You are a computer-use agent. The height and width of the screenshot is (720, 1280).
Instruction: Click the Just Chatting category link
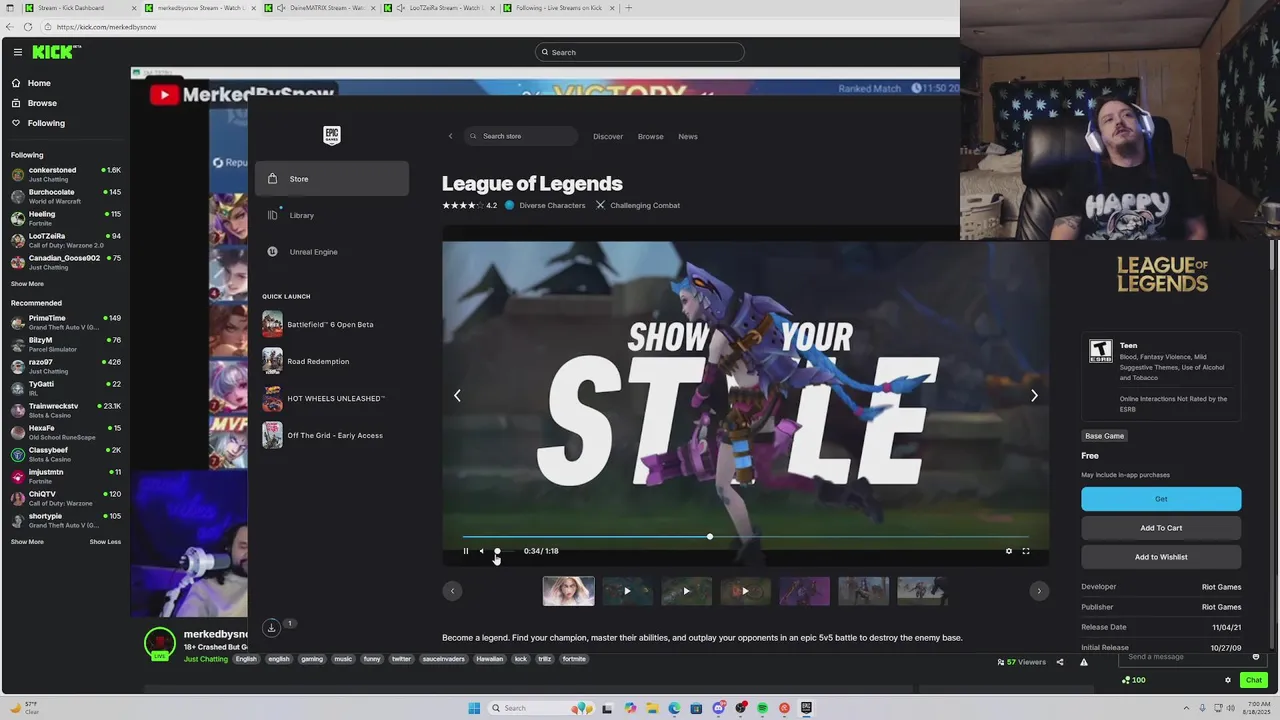coord(206,659)
